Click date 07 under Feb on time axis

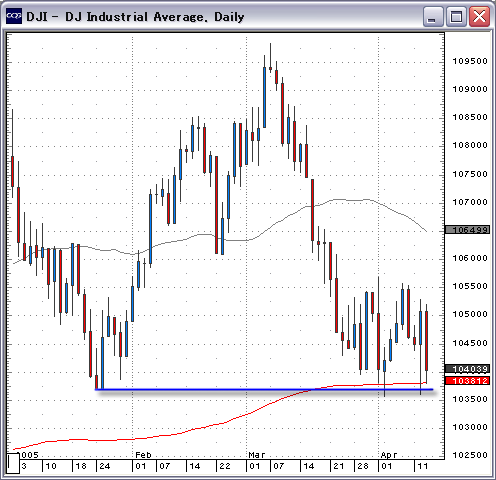pyautogui.click(x=164, y=466)
